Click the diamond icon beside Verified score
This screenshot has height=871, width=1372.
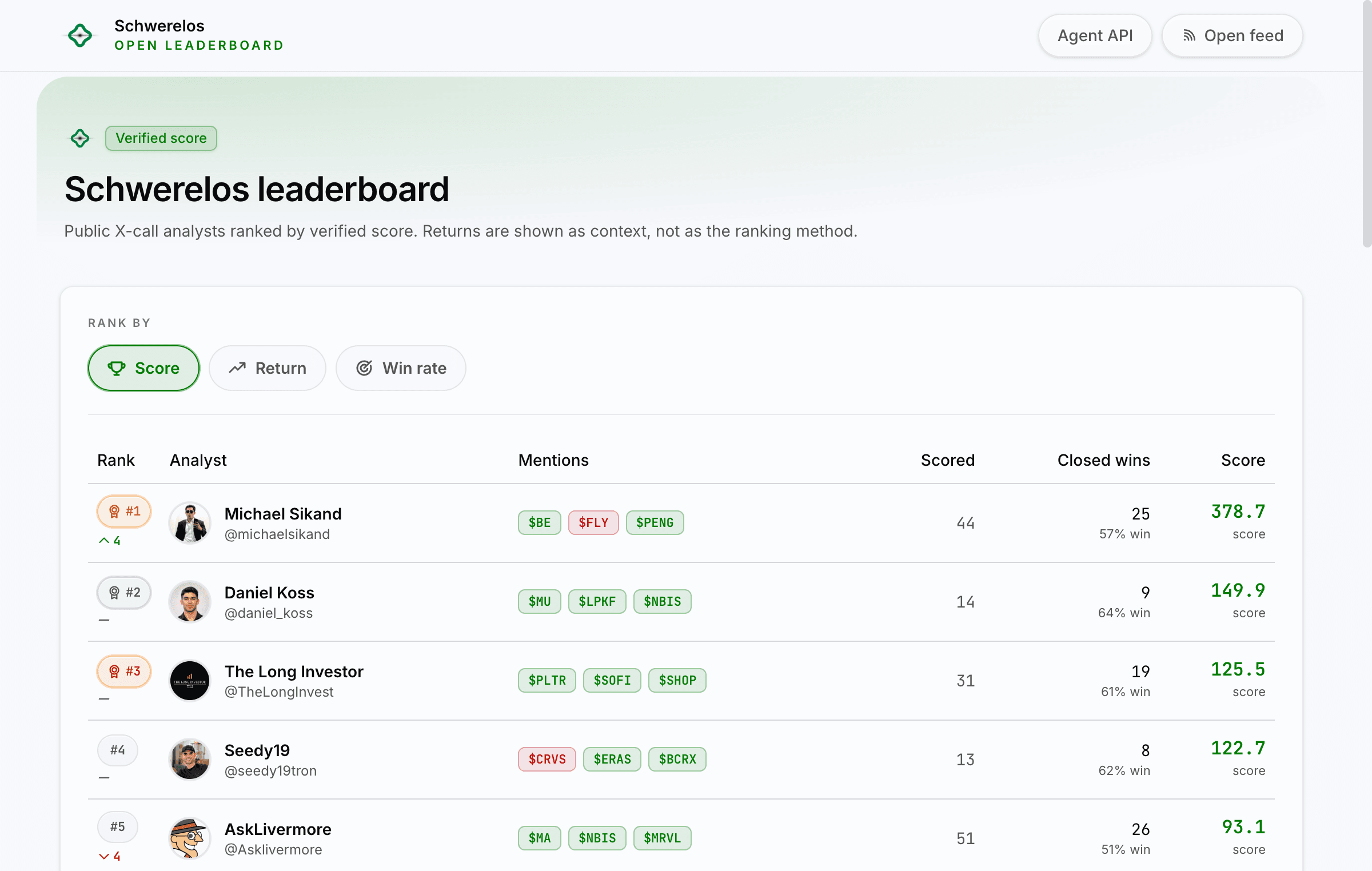coord(80,138)
